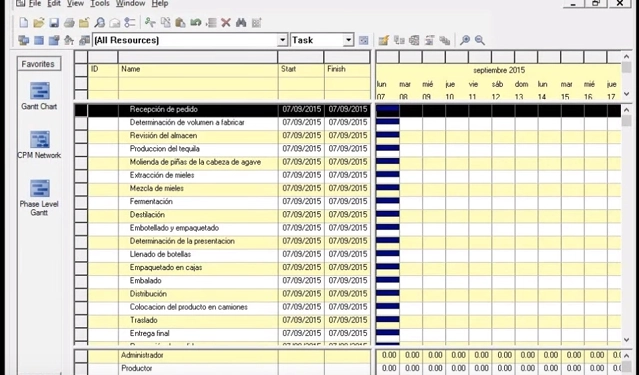Click the undo arrow toolbar icon
The image size is (639, 375).
(196, 23)
